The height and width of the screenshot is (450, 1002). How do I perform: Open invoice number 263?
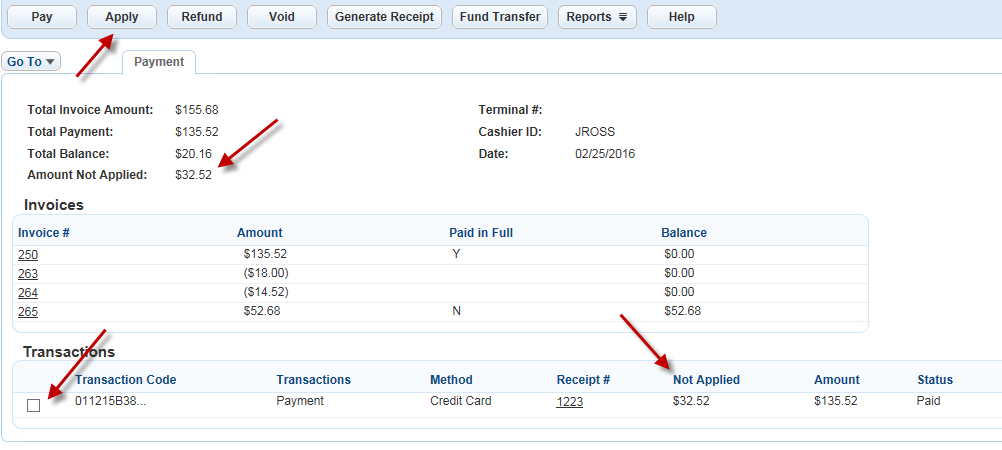click(x=28, y=273)
